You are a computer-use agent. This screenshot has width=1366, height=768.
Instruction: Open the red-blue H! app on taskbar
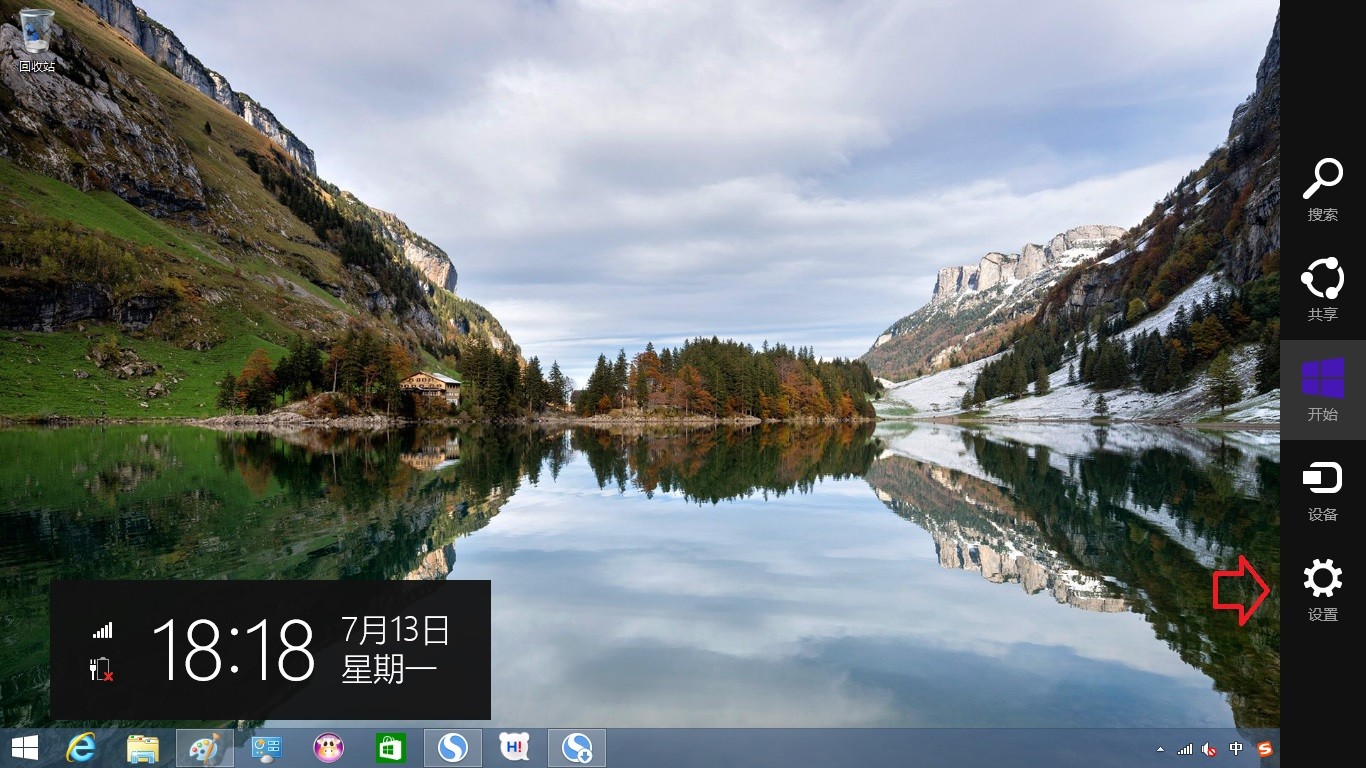(x=515, y=748)
